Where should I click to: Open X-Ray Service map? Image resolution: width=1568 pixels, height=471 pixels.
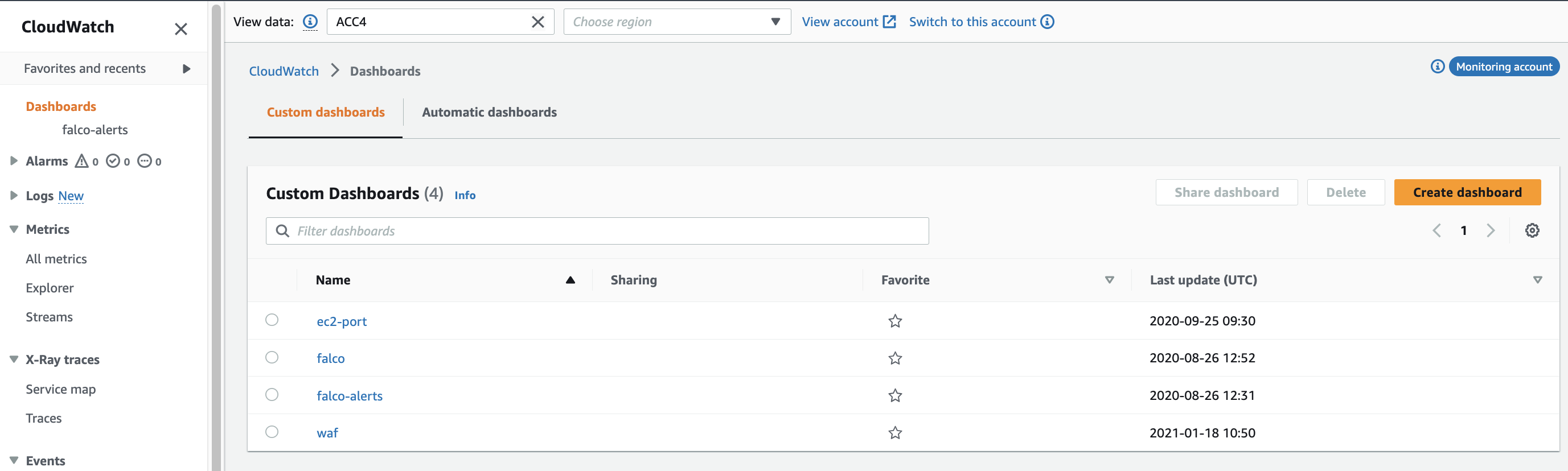(60, 389)
